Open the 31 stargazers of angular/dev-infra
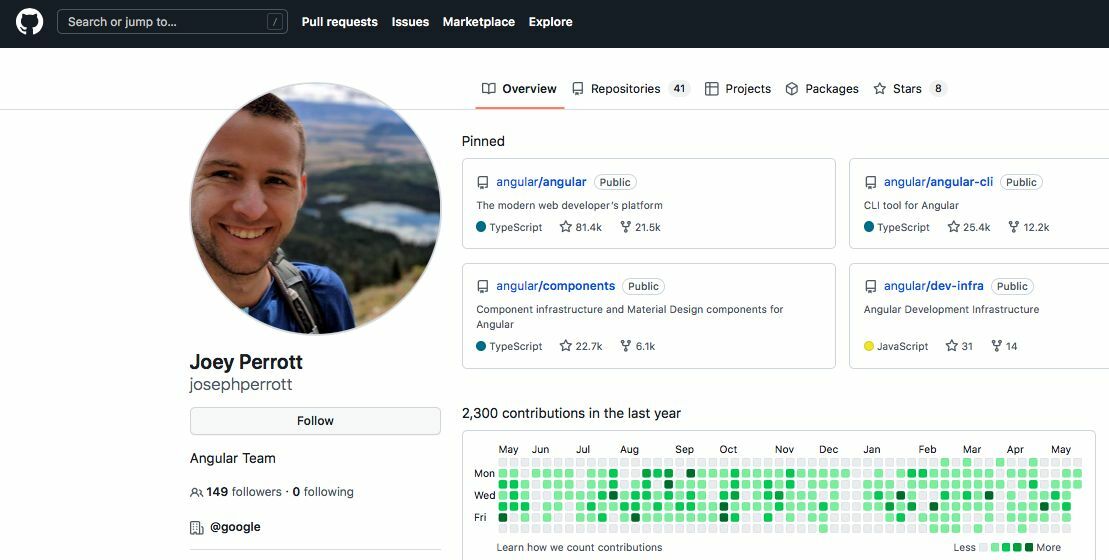This screenshot has height=560, width=1109. (x=960, y=346)
